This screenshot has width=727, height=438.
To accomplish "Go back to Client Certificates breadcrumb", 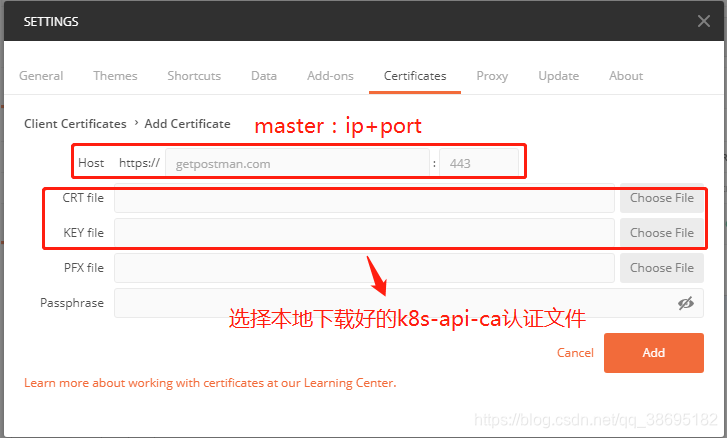I will click(75, 124).
